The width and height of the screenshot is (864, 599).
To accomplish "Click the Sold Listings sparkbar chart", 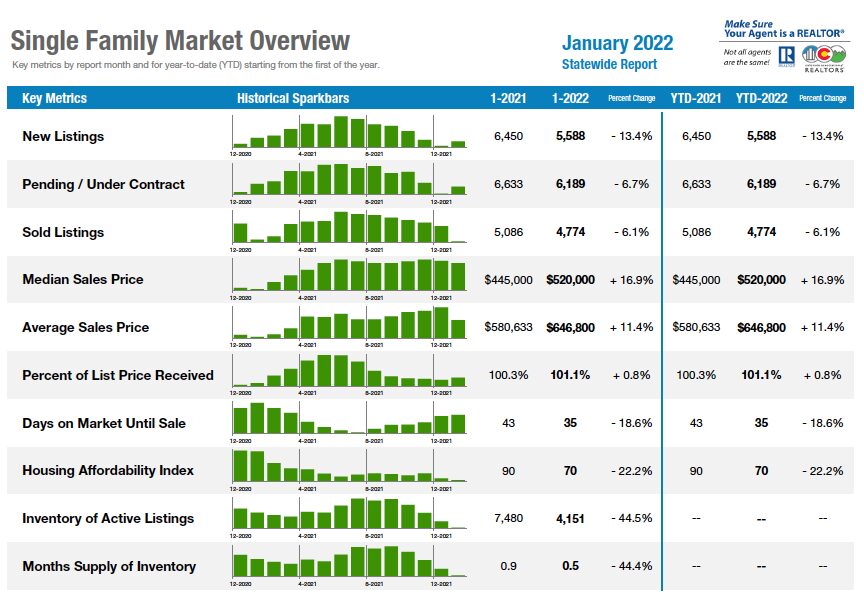I will [349, 231].
